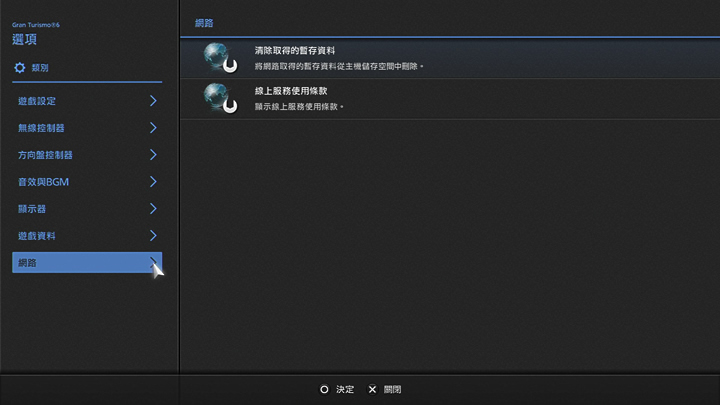720x405 pixels.
Task: Click the 類別 section label
Action: point(40,68)
